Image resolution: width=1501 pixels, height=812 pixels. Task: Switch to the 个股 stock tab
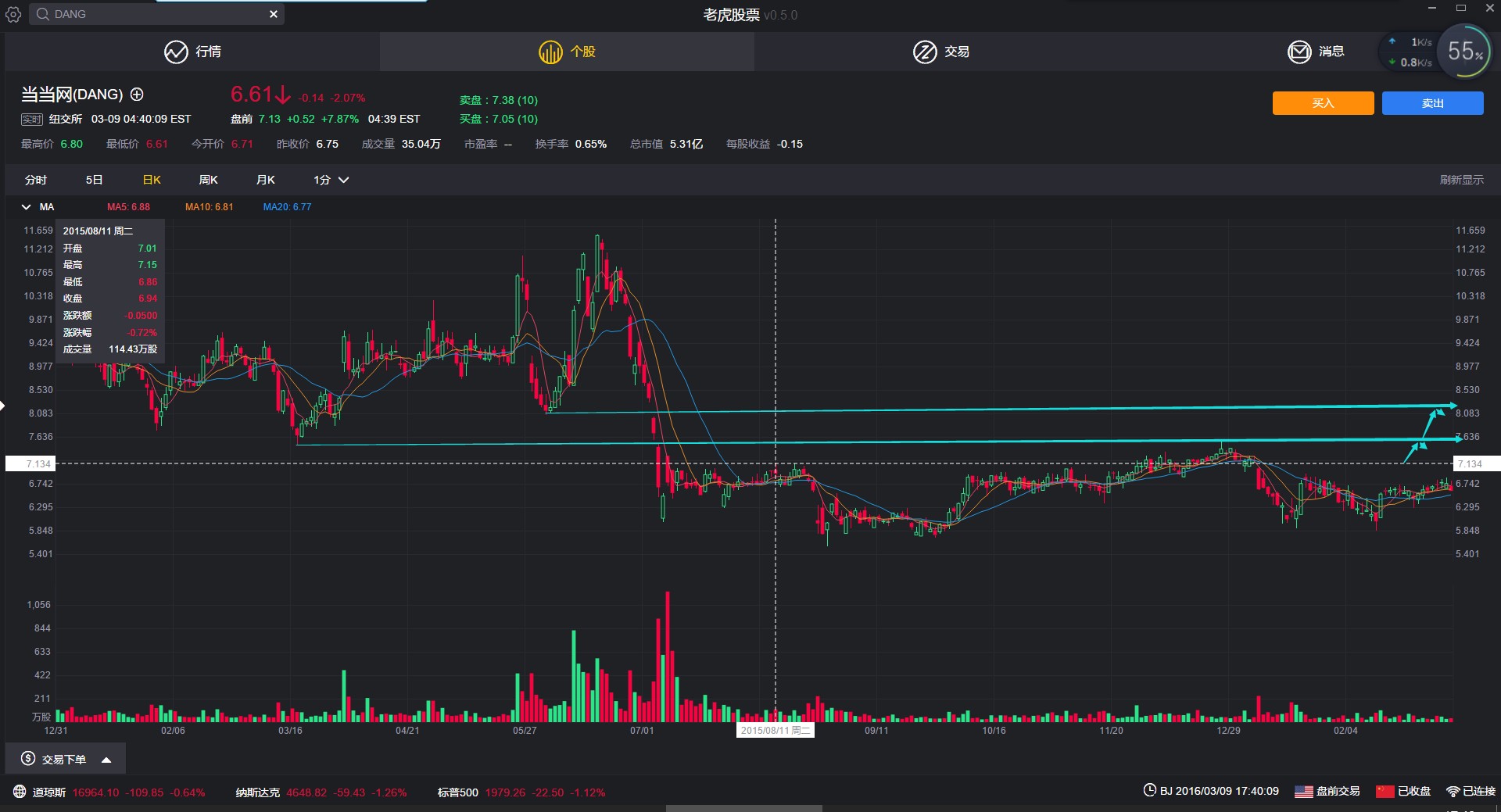567,52
